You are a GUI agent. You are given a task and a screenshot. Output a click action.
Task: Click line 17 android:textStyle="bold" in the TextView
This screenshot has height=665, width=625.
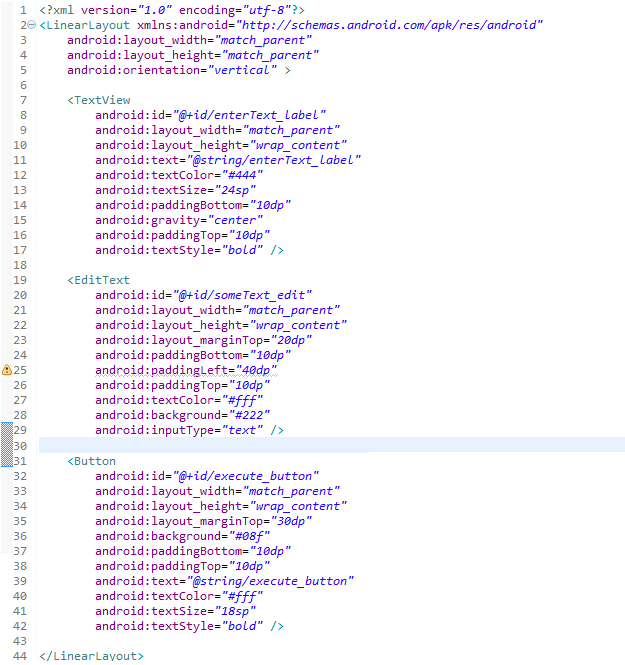coord(189,250)
